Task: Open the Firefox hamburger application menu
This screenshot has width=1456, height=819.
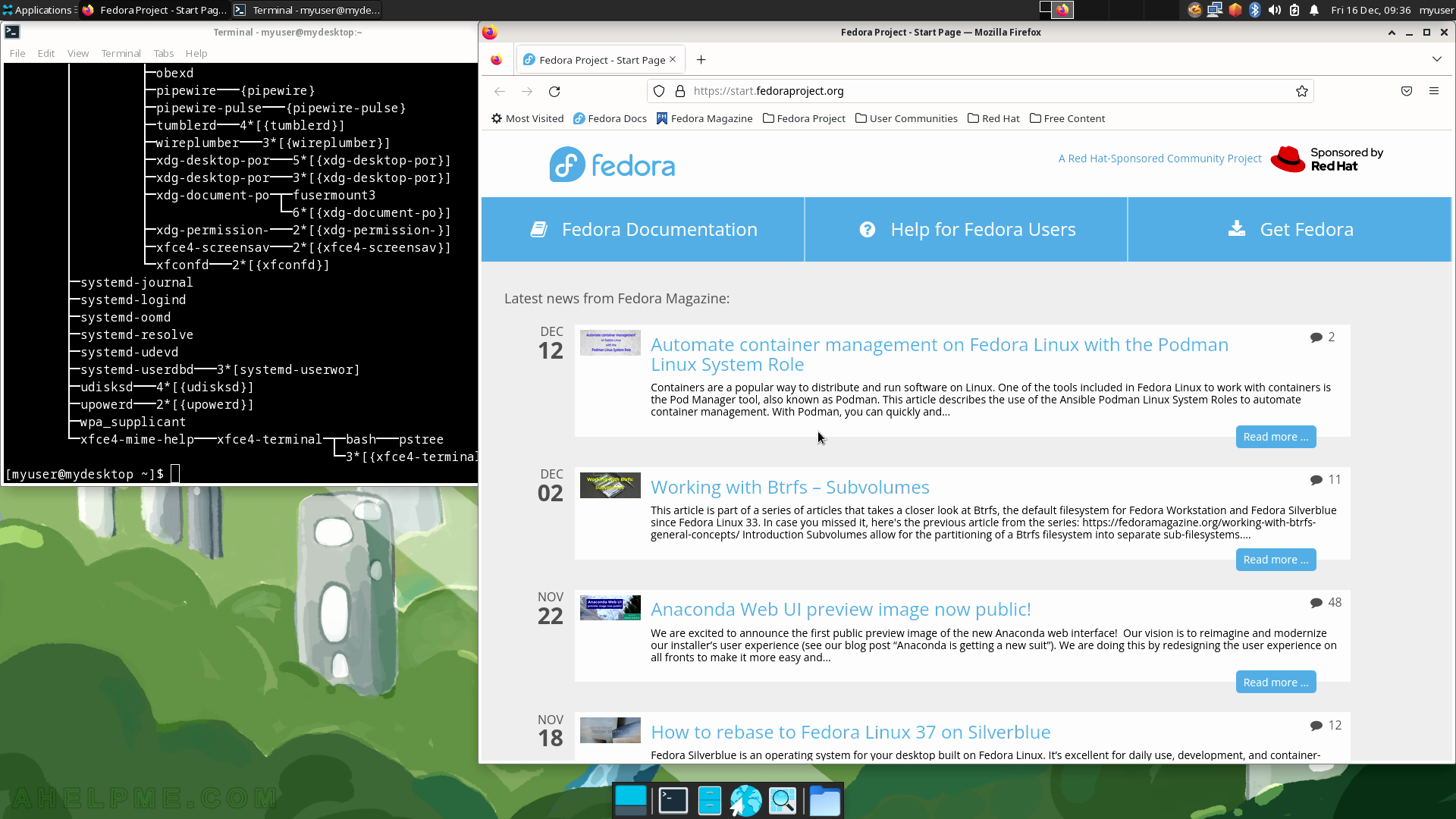Action: [x=1434, y=91]
